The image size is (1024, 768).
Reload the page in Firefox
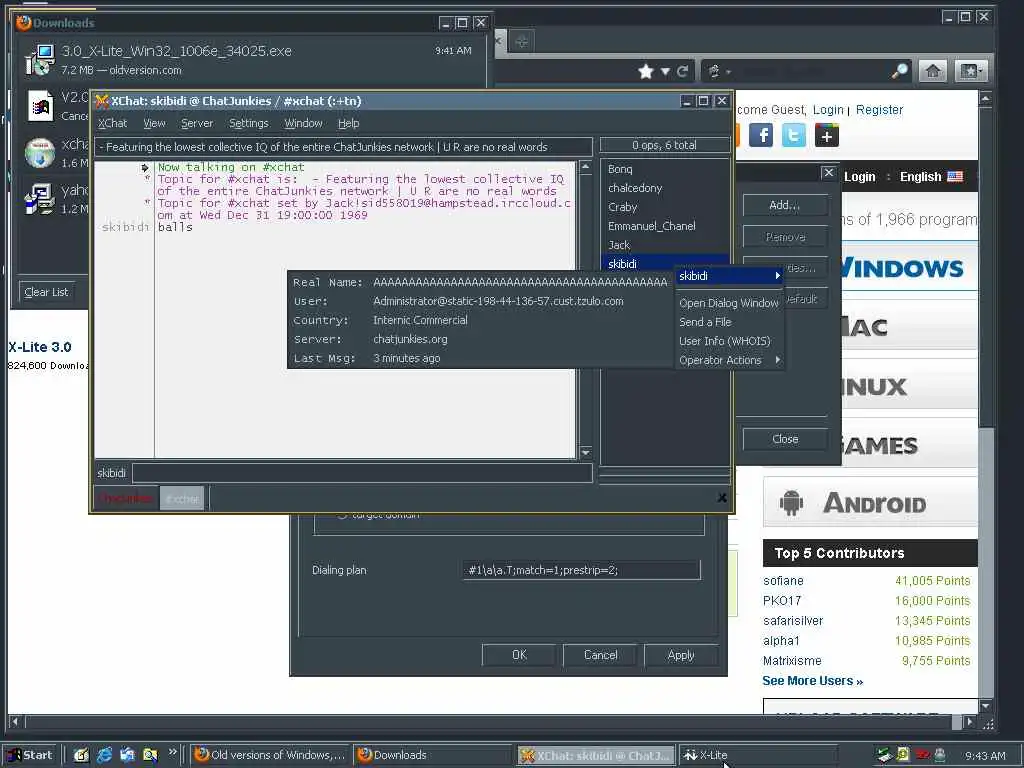pos(682,71)
